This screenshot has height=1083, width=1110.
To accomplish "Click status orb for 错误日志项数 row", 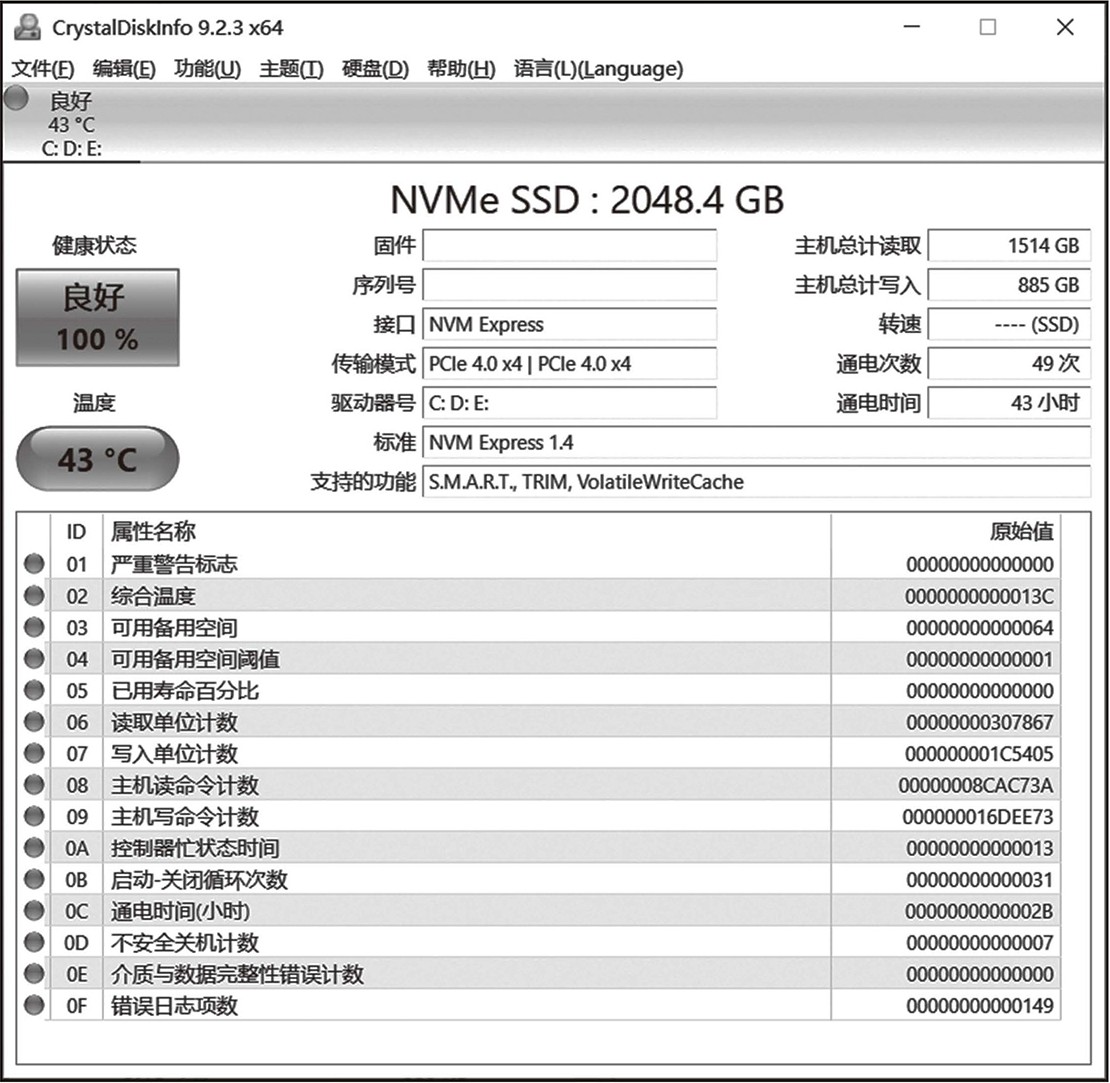I will 34,1006.
